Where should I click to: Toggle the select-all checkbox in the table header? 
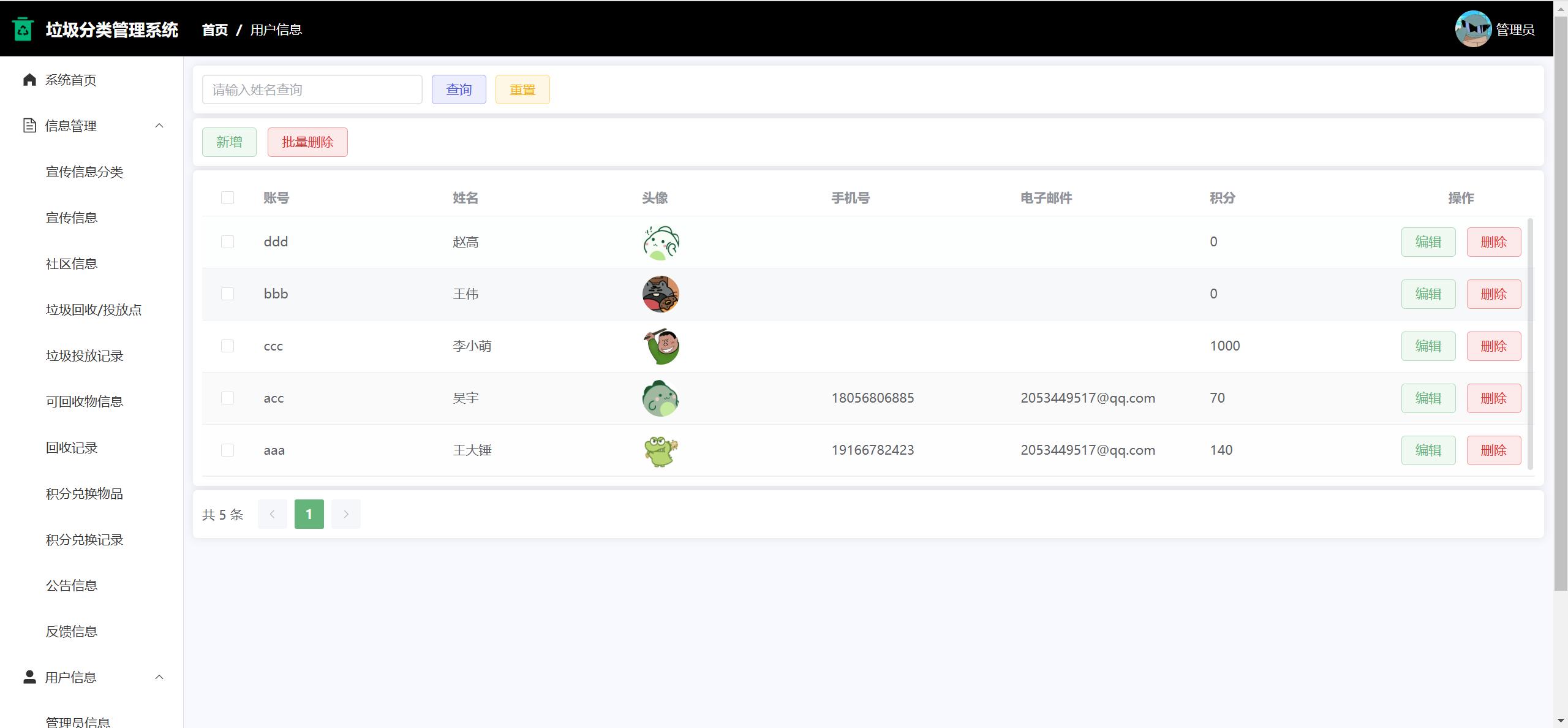[227, 197]
